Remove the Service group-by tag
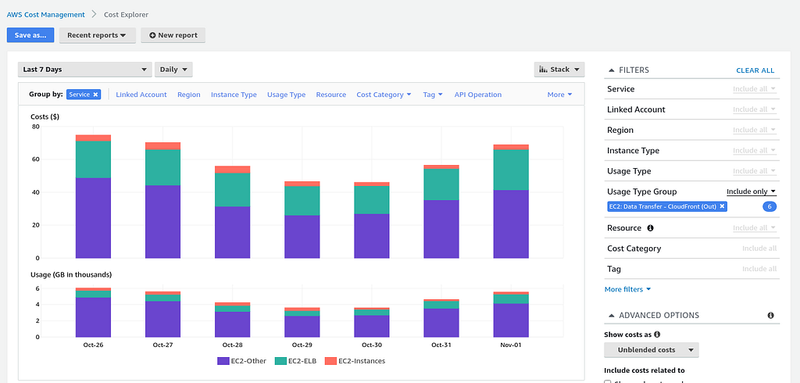The height and width of the screenshot is (383, 800). [95, 94]
